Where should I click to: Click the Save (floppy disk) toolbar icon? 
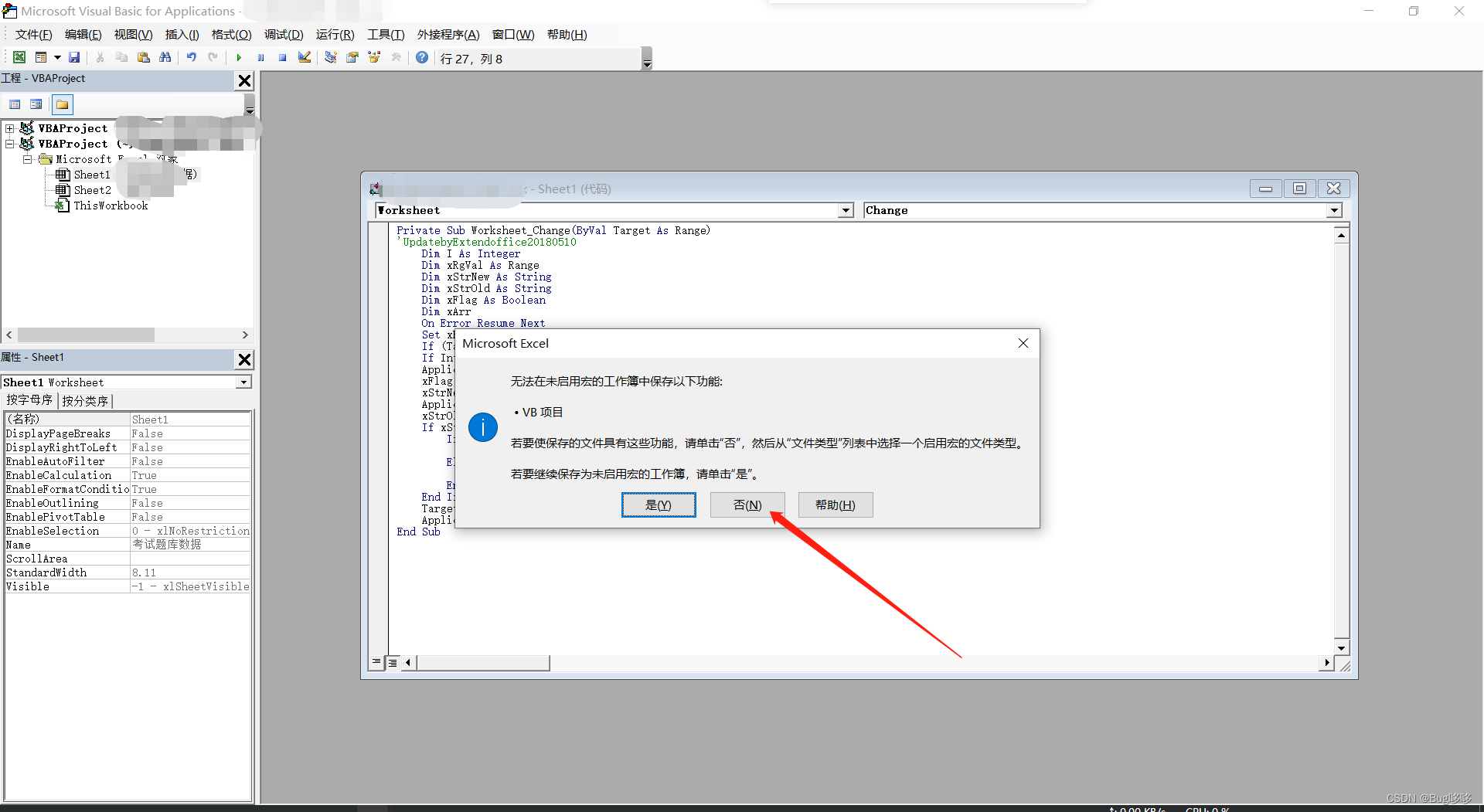click(75, 58)
